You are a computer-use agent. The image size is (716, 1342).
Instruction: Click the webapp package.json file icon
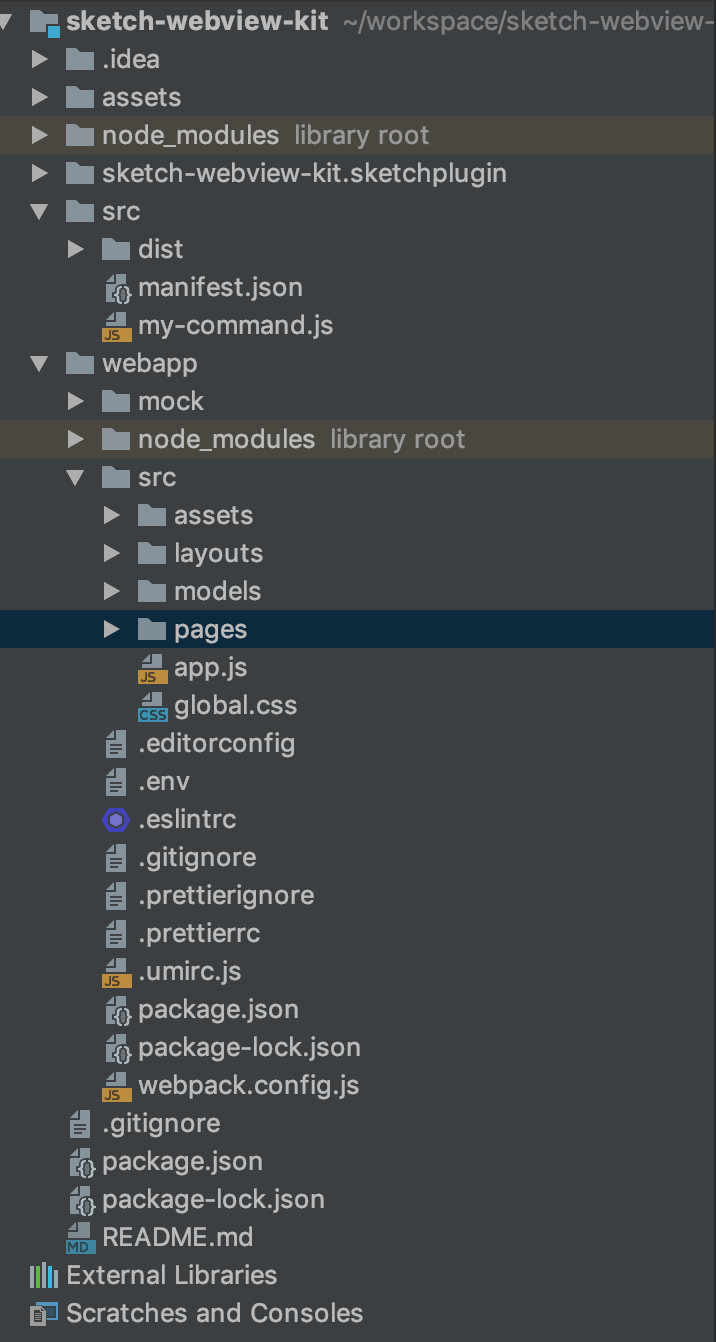118,1010
